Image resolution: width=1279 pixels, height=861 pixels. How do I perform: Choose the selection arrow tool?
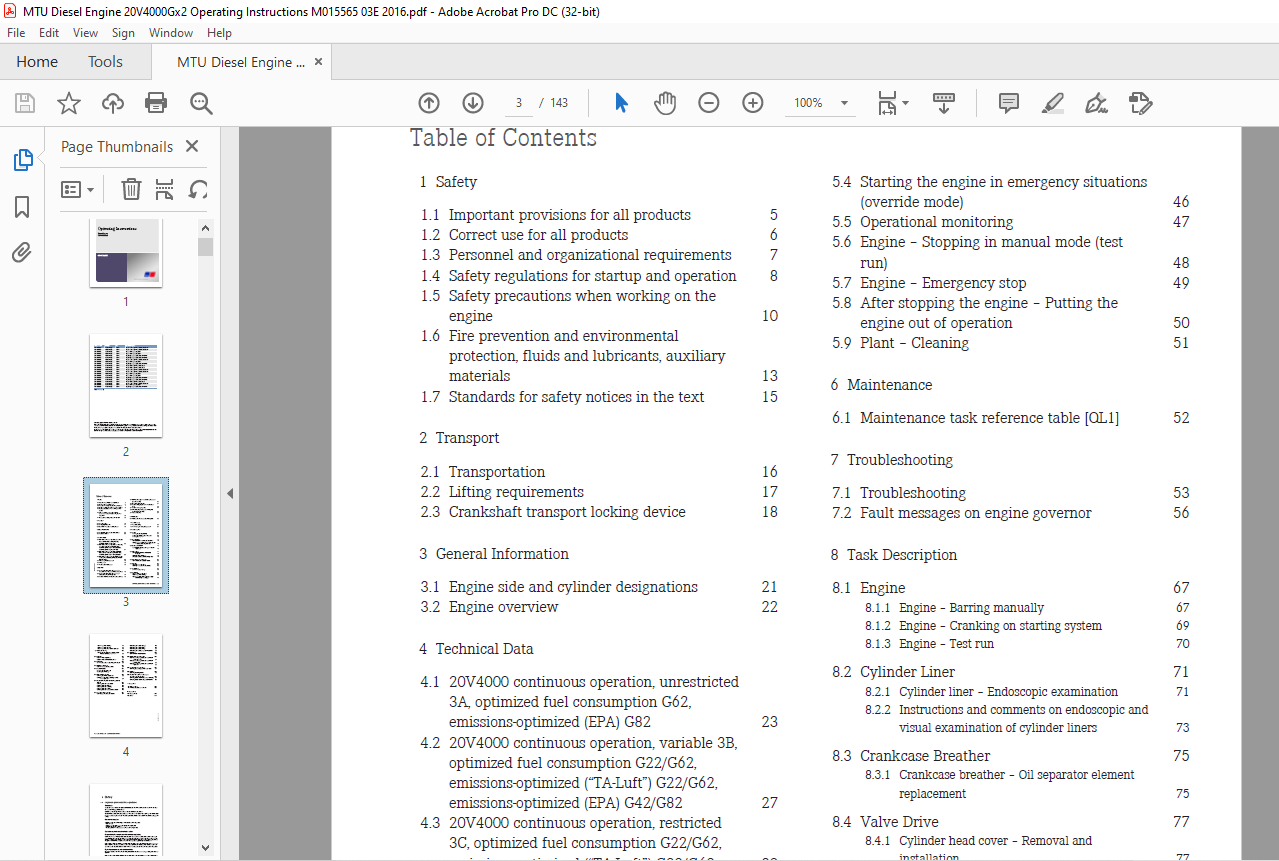tap(621, 103)
